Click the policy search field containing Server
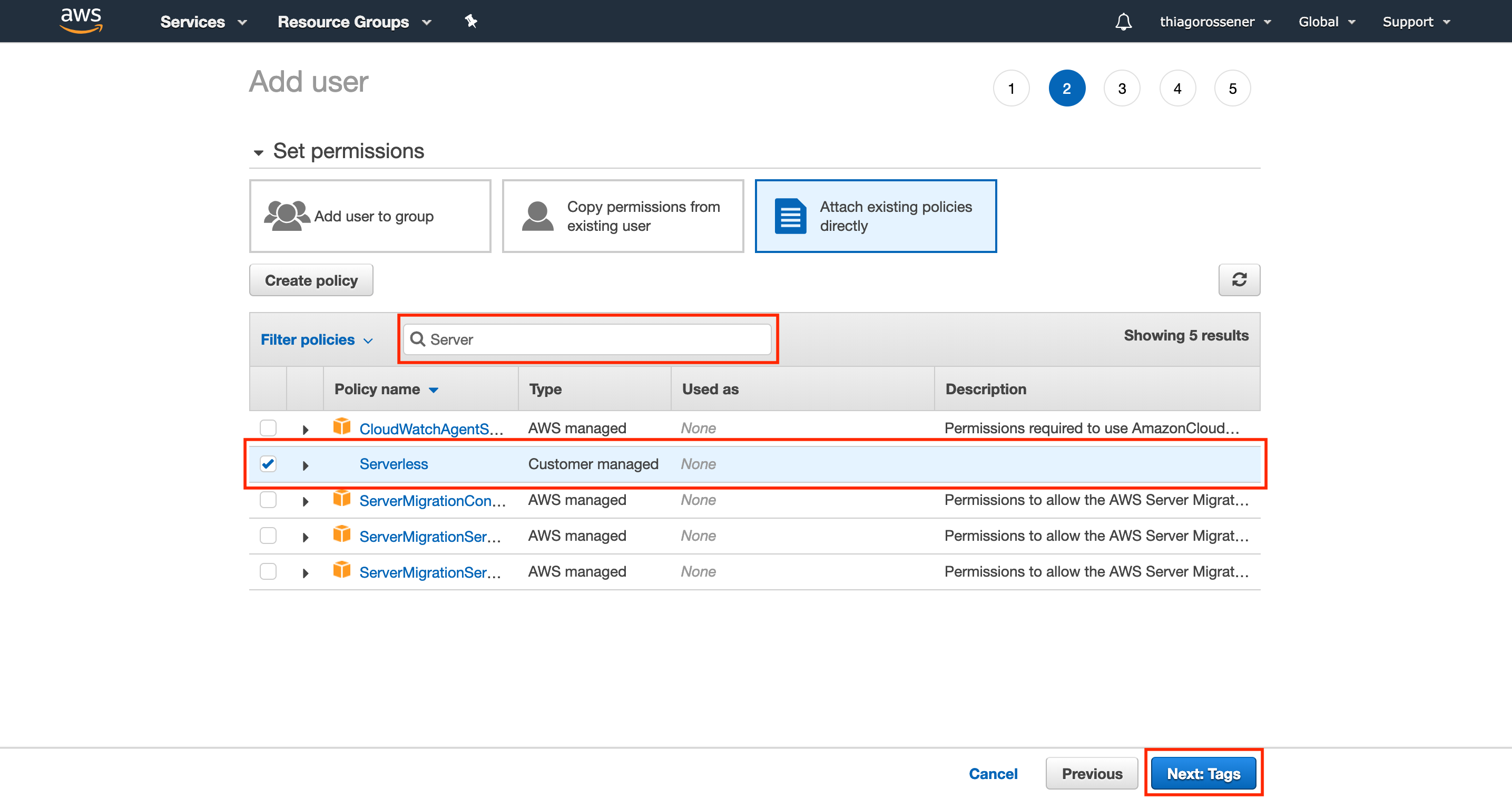The image size is (1512, 798). [x=587, y=339]
